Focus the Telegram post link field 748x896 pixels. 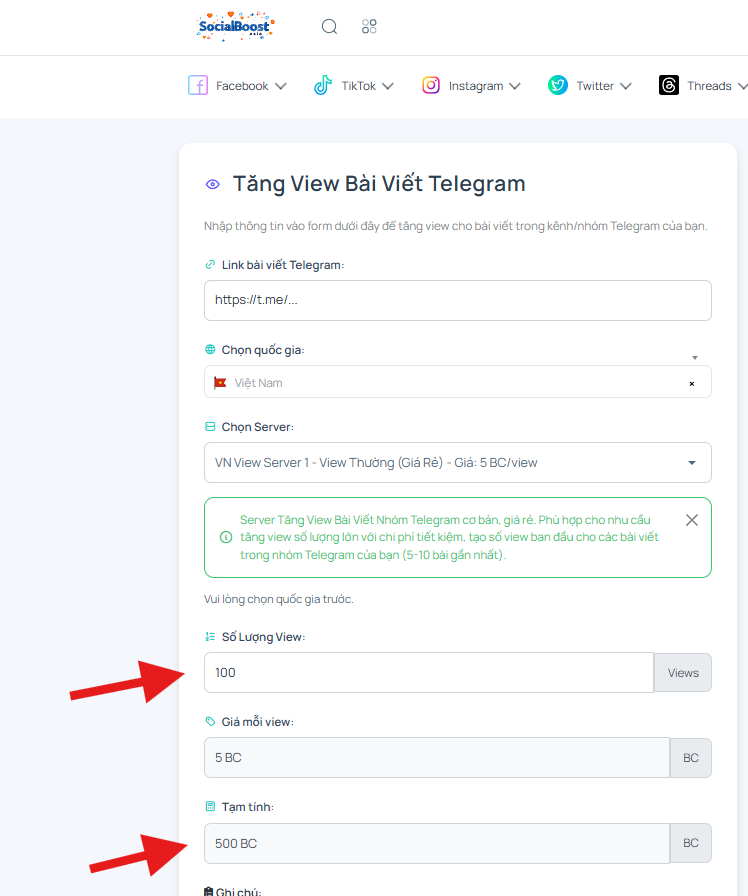pos(458,301)
